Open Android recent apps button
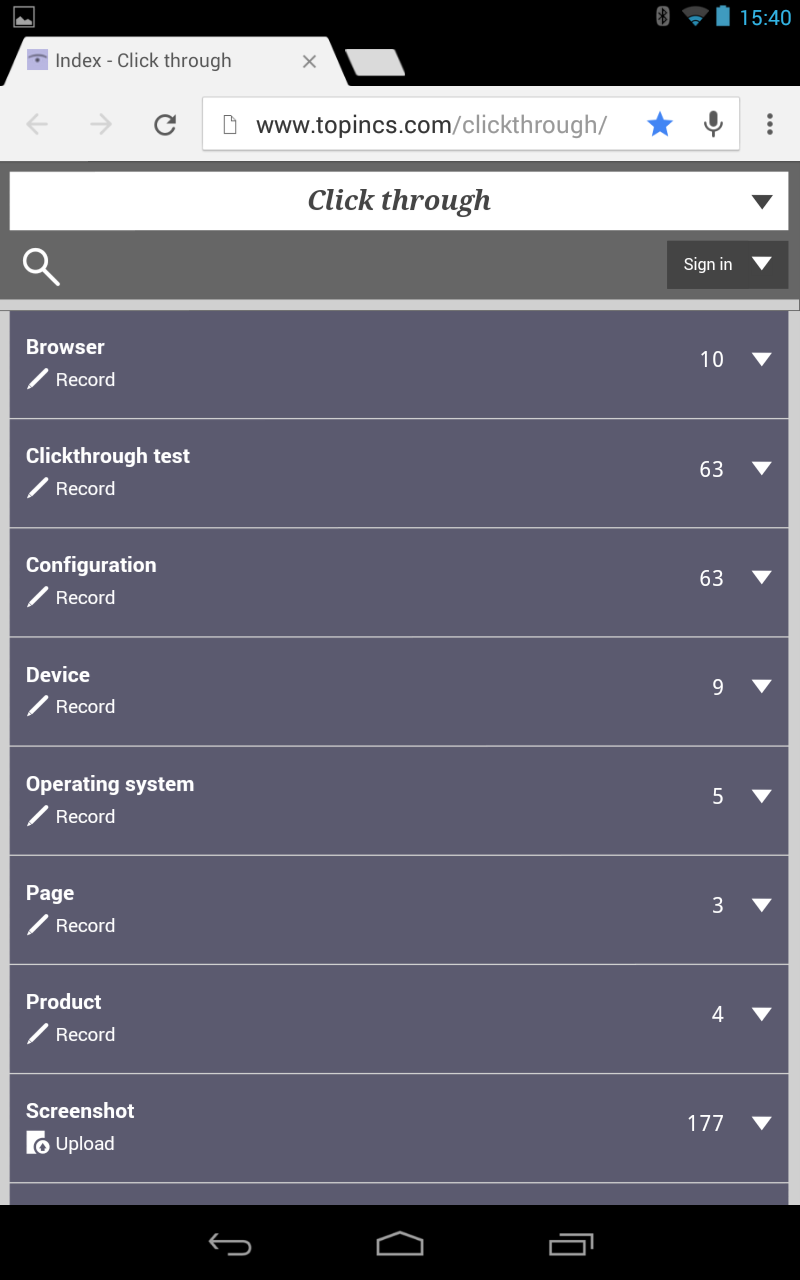The height and width of the screenshot is (1280, 800). point(571,1244)
